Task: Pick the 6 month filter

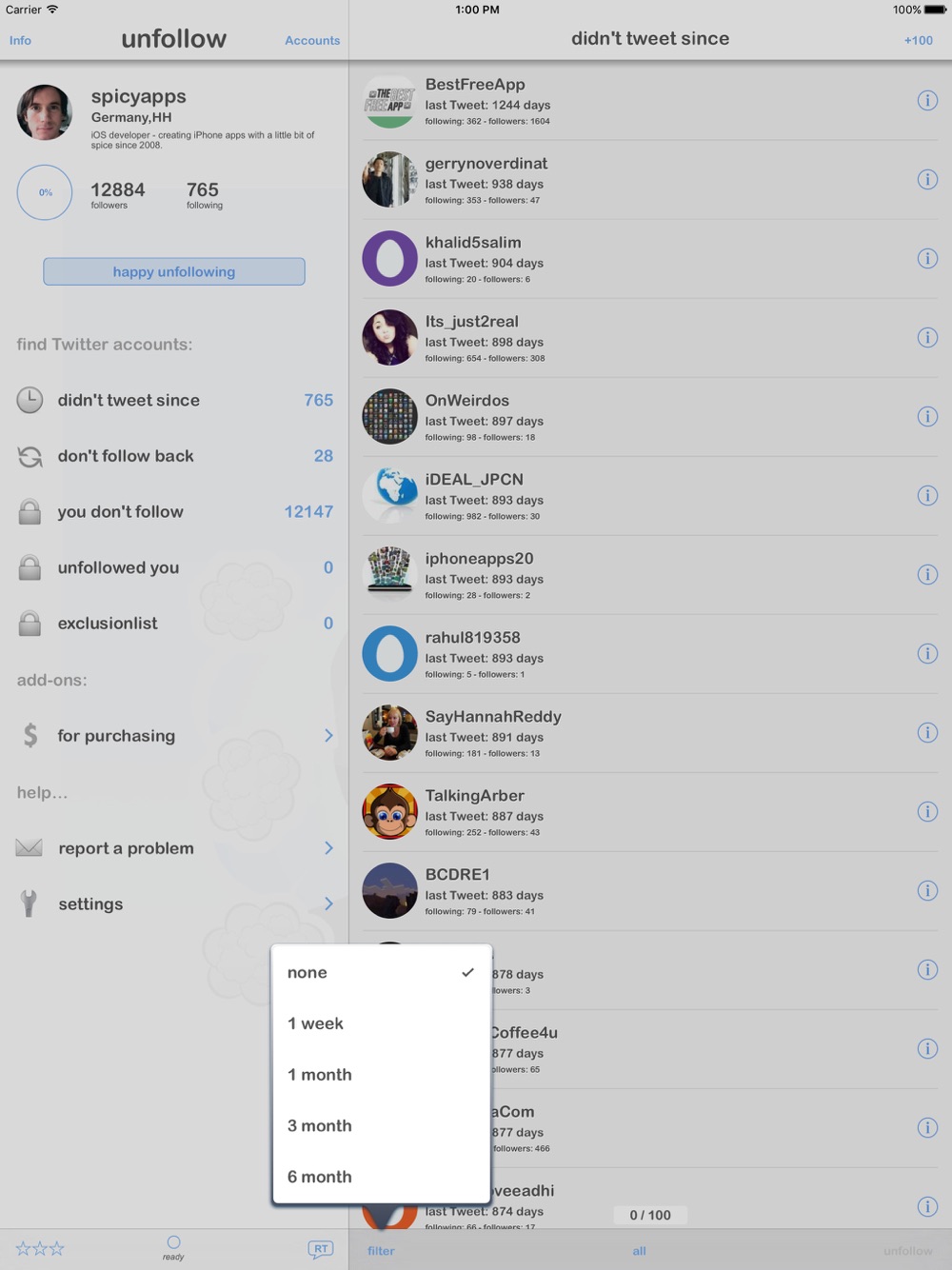Action: click(x=381, y=1178)
